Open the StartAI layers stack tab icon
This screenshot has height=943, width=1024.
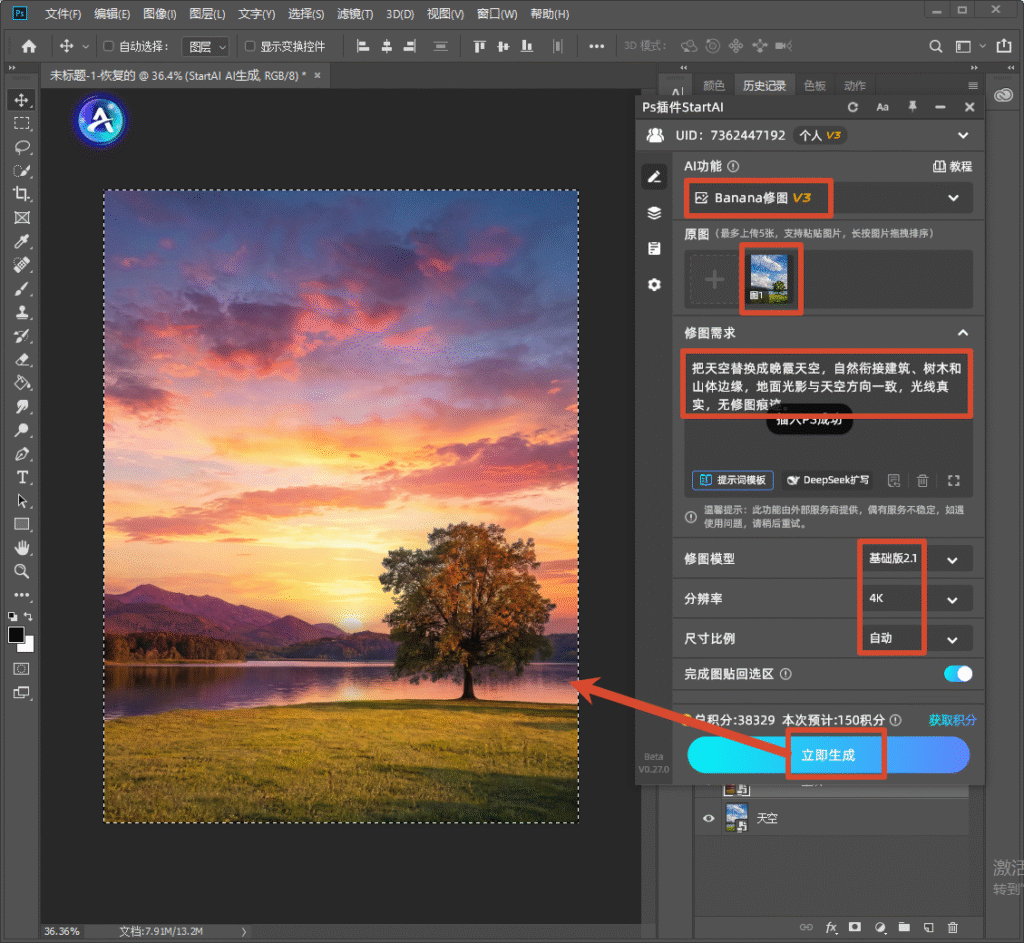654,213
